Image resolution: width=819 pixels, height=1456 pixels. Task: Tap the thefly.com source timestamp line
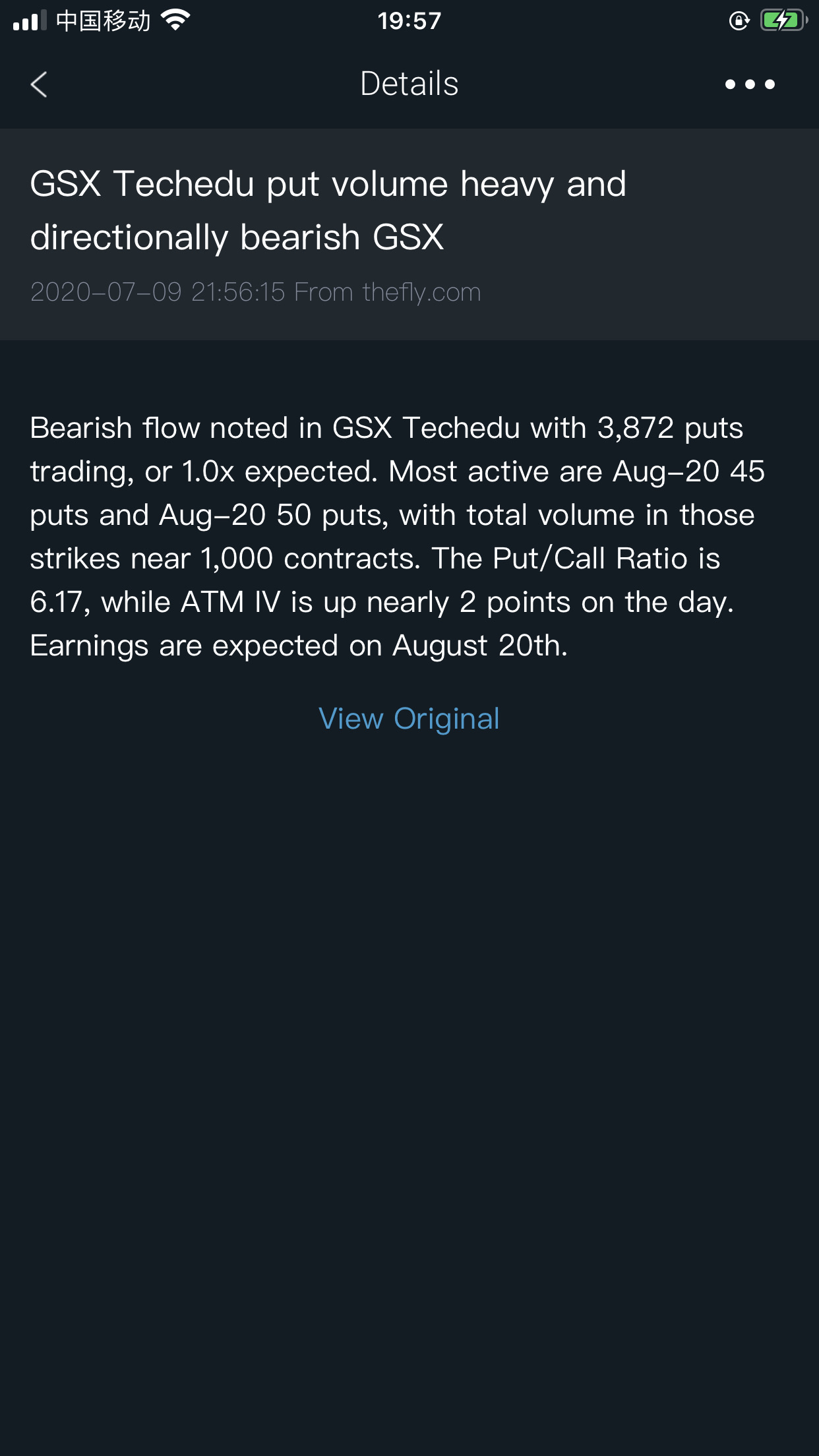tap(256, 292)
